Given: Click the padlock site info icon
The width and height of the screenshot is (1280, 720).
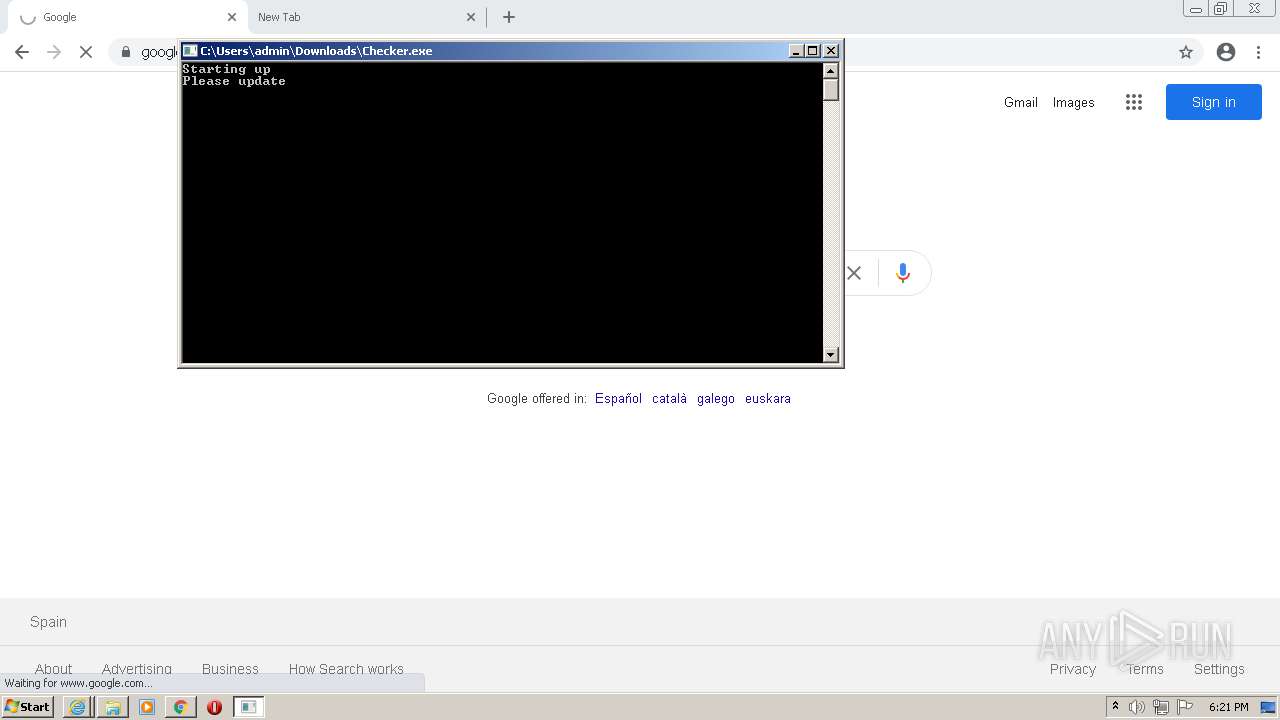Looking at the screenshot, I should point(126,52).
